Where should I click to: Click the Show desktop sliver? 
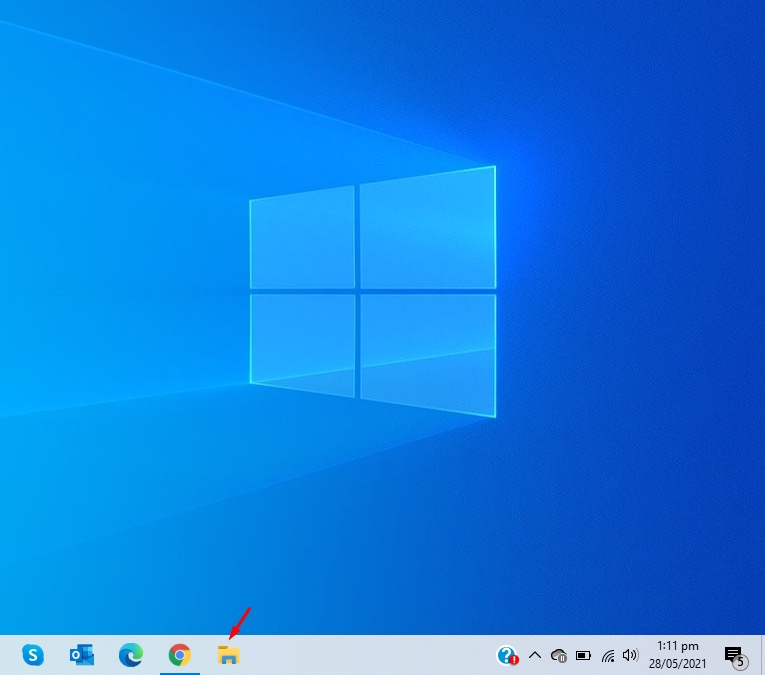763,655
